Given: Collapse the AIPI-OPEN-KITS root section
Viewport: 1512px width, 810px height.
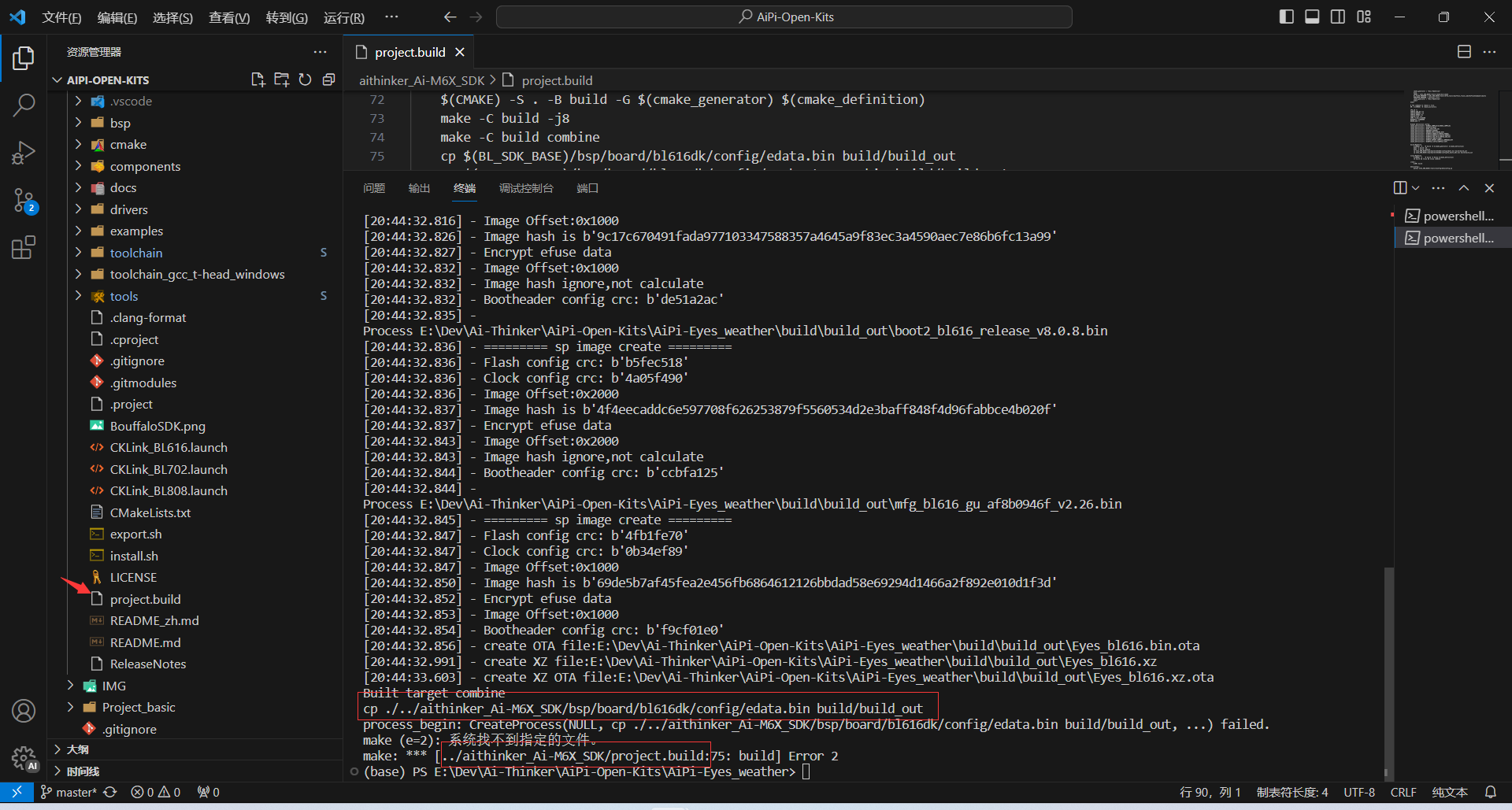Looking at the screenshot, I should tap(57, 80).
